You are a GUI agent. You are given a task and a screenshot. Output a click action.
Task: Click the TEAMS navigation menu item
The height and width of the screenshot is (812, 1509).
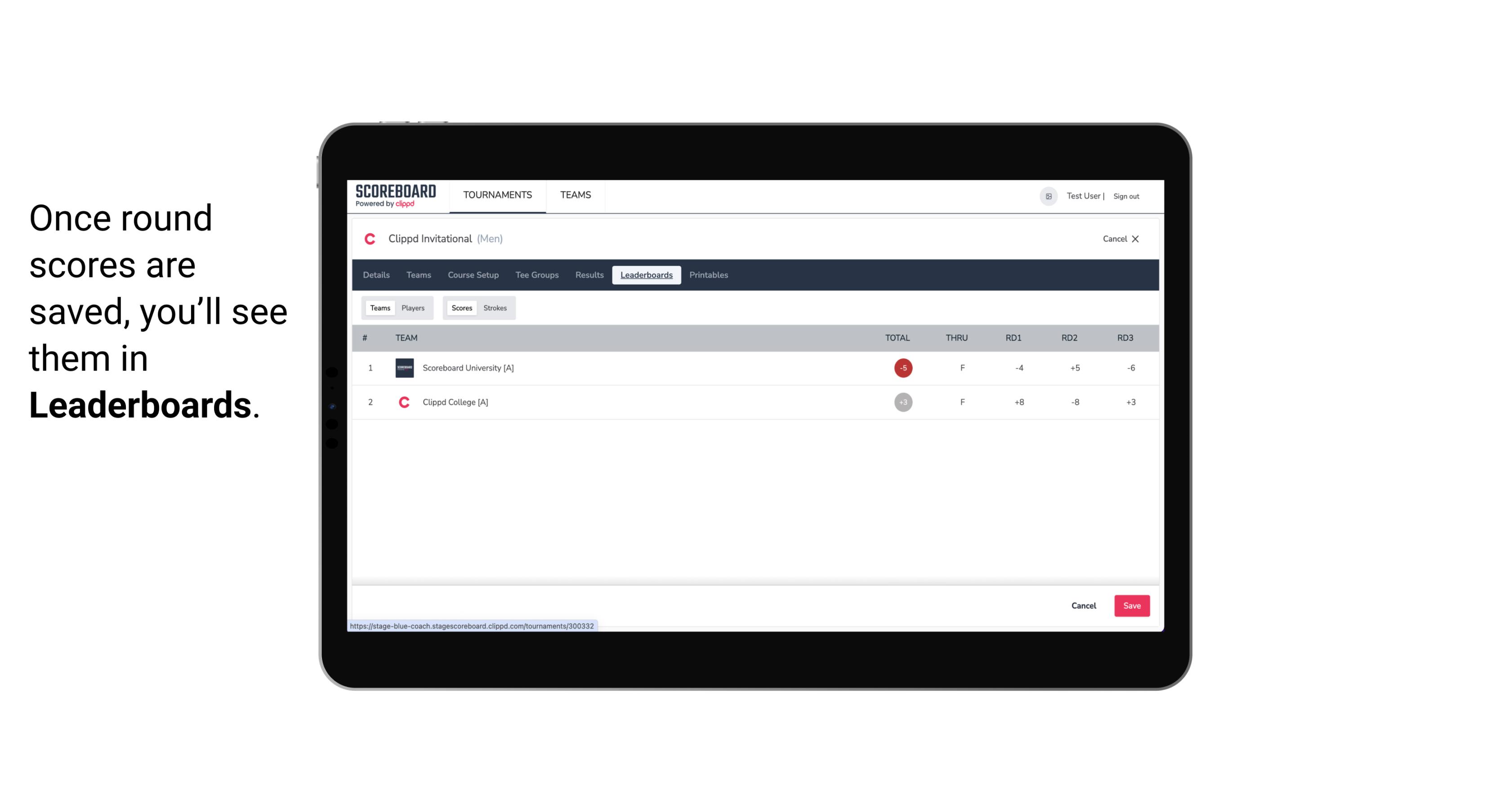(577, 195)
